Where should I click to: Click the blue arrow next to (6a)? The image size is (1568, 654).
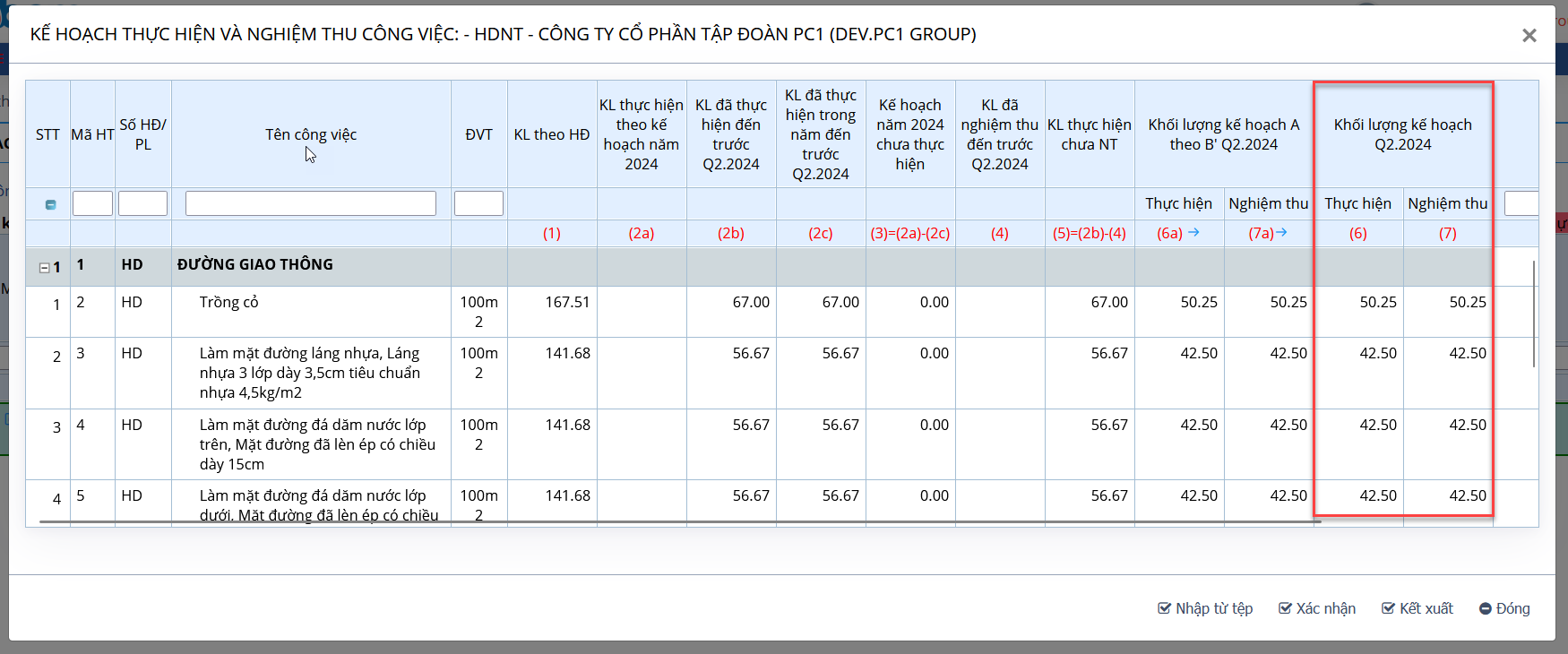pyautogui.click(x=1193, y=233)
